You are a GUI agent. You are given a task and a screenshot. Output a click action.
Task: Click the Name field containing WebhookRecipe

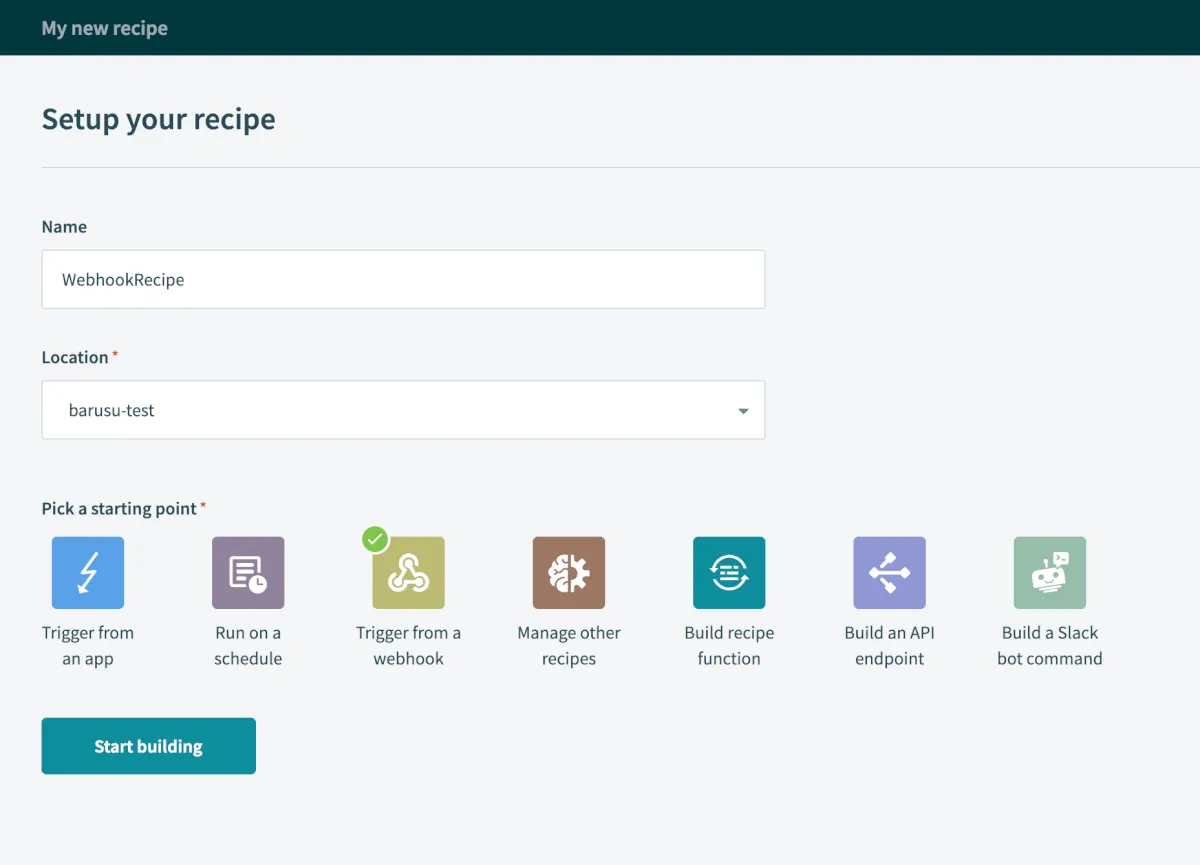(x=403, y=279)
